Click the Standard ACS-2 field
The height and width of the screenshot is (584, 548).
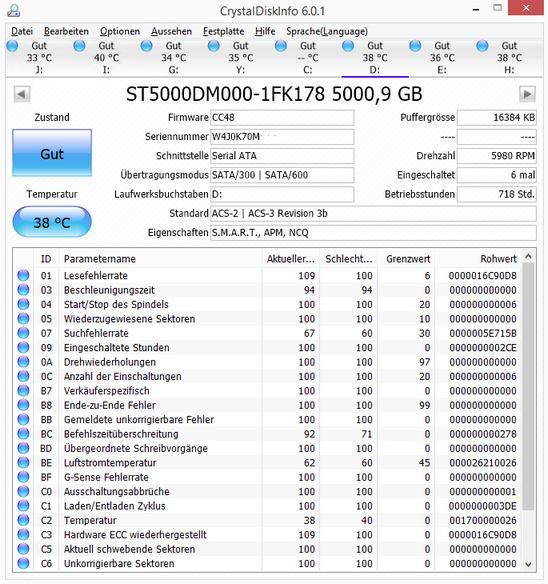pyautogui.click(x=373, y=213)
